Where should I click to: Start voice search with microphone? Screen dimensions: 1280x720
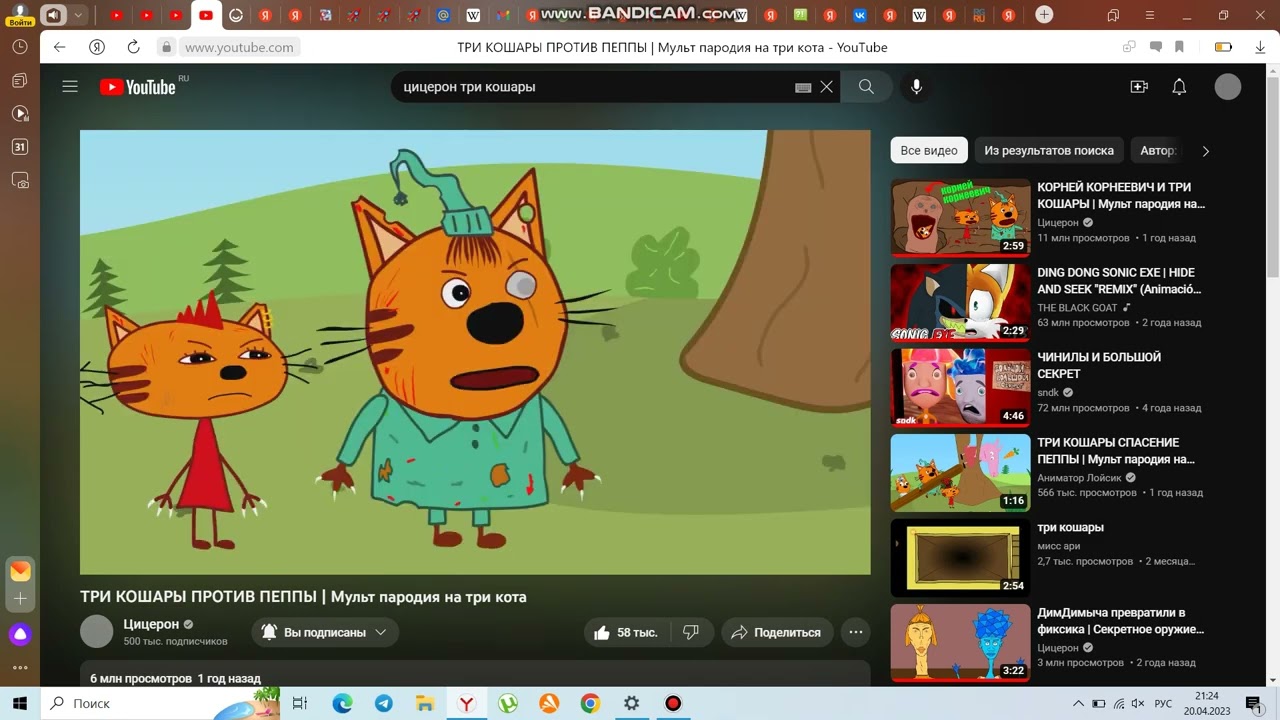(x=916, y=87)
